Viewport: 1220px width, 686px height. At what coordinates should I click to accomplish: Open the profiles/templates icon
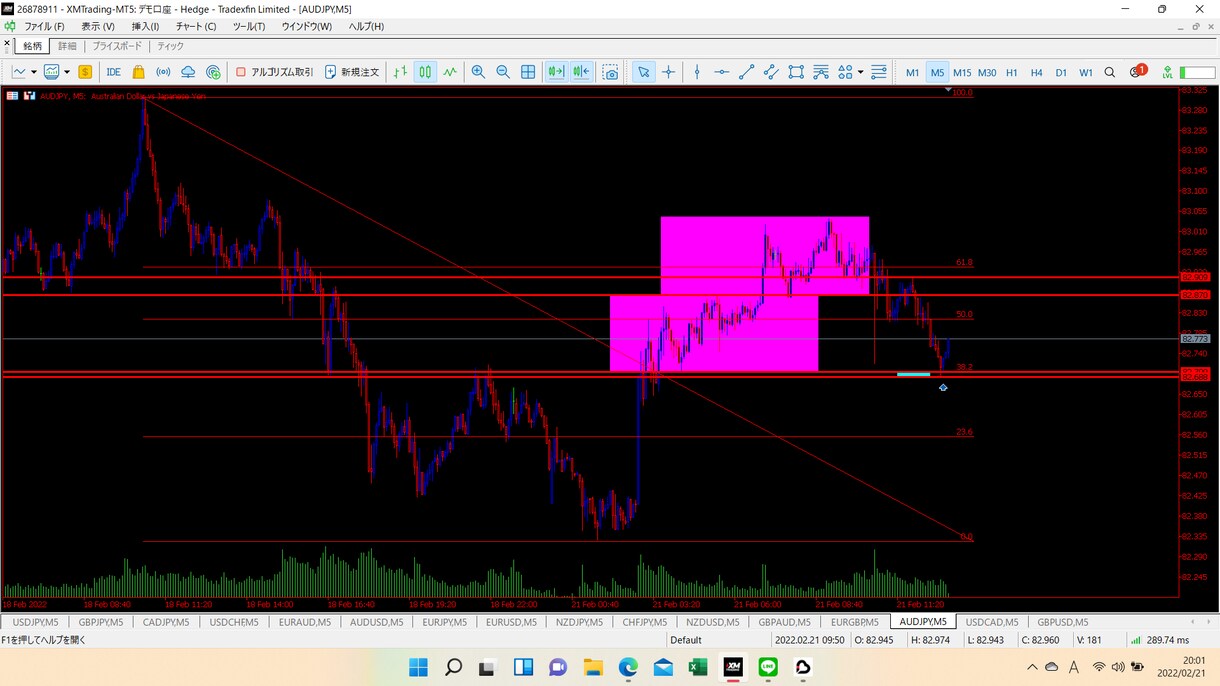51,72
